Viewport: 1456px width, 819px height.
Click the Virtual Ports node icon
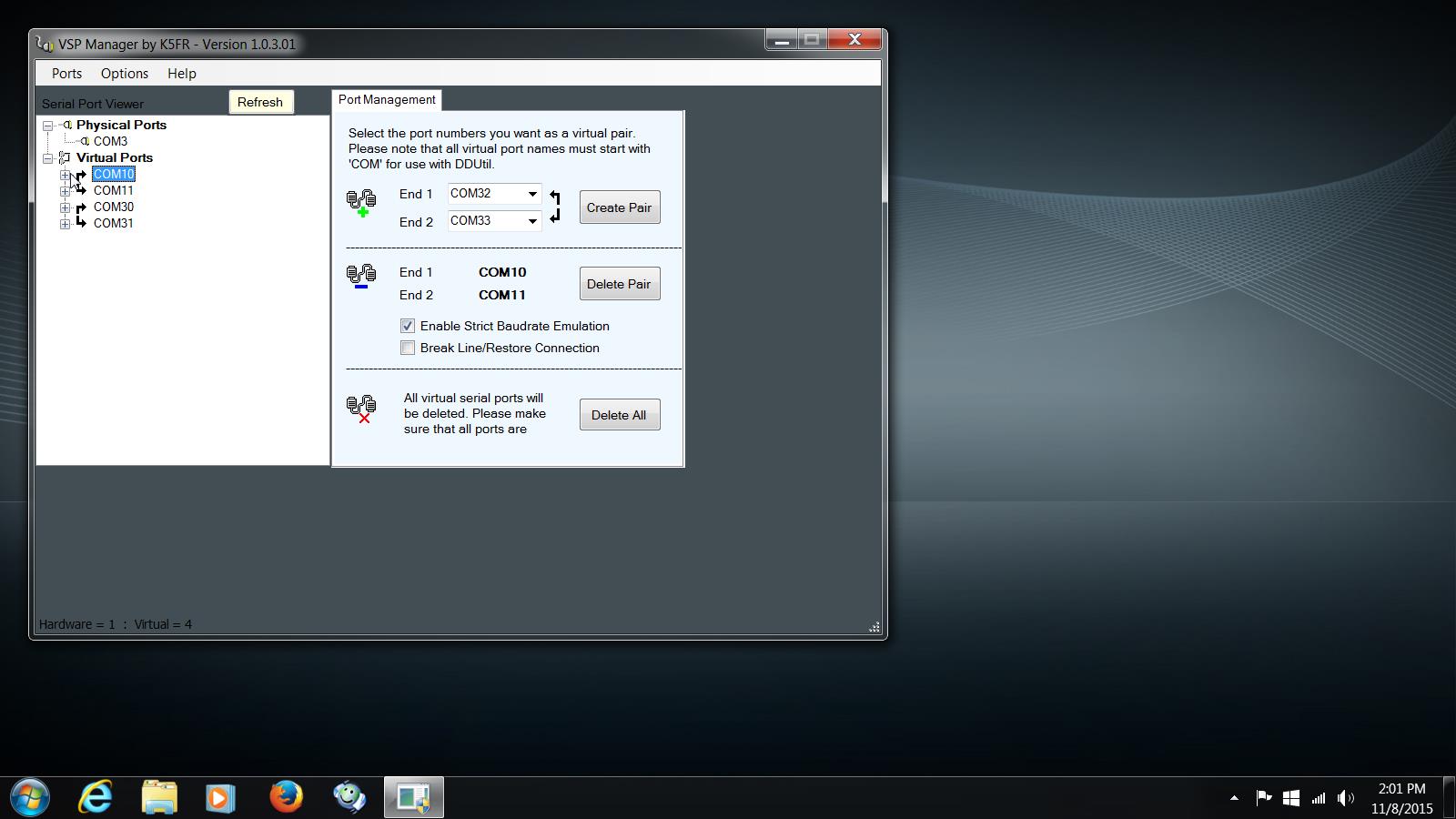click(x=65, y=157)
